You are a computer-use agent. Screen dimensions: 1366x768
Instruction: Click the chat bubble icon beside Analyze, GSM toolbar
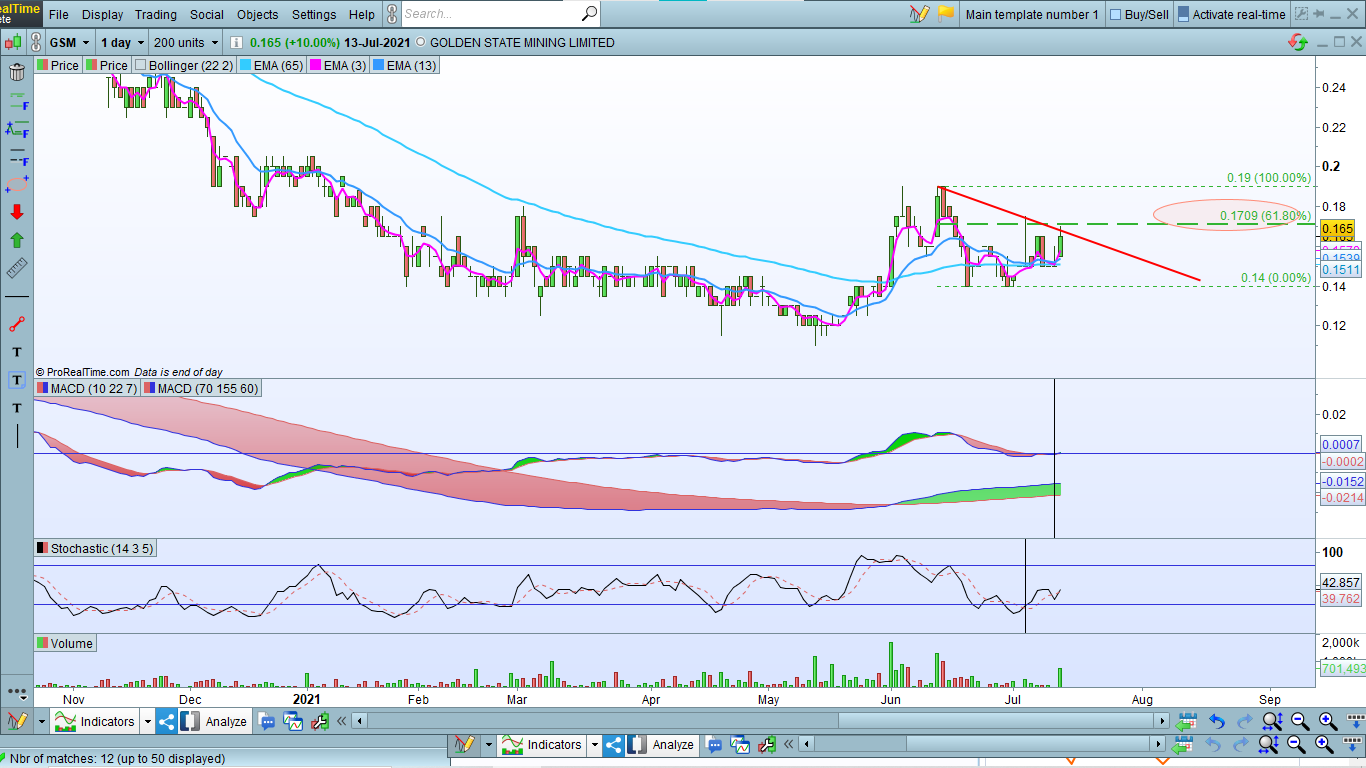pos(267,721)
